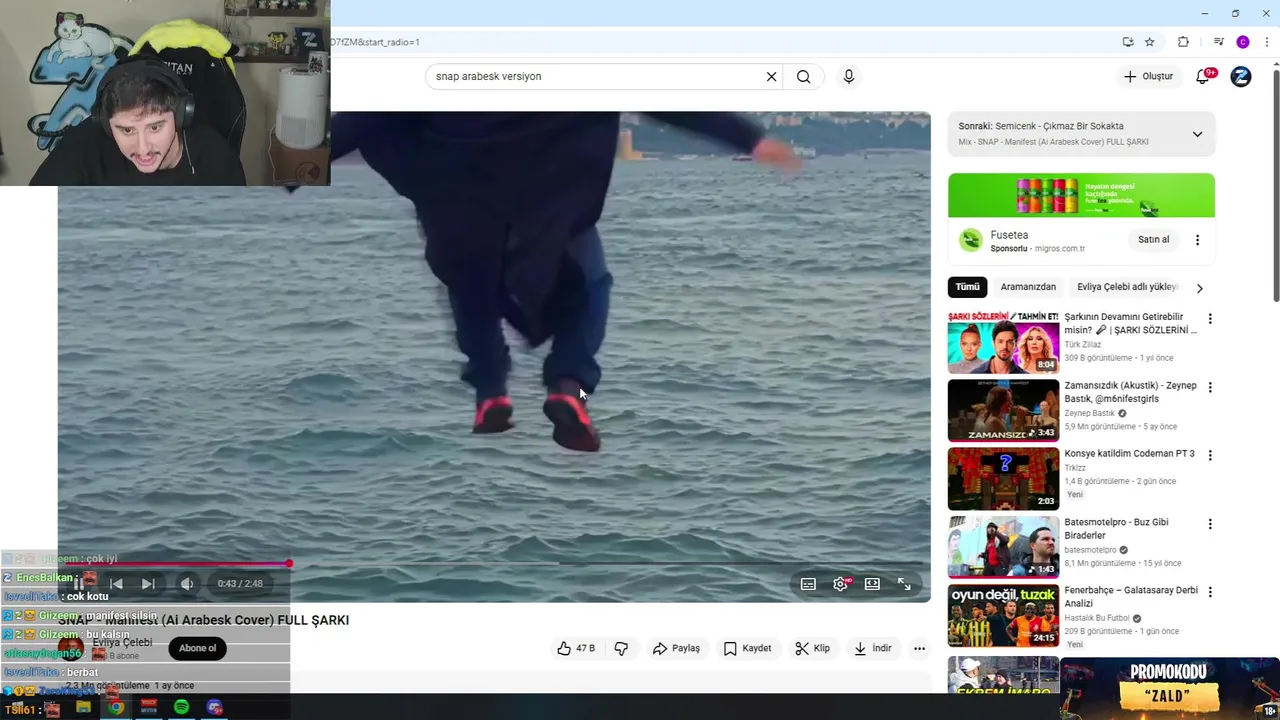
Task: Open Fenerbahçe – Galatasaray Derbi Analizi title
Action: coord(1131,597)
